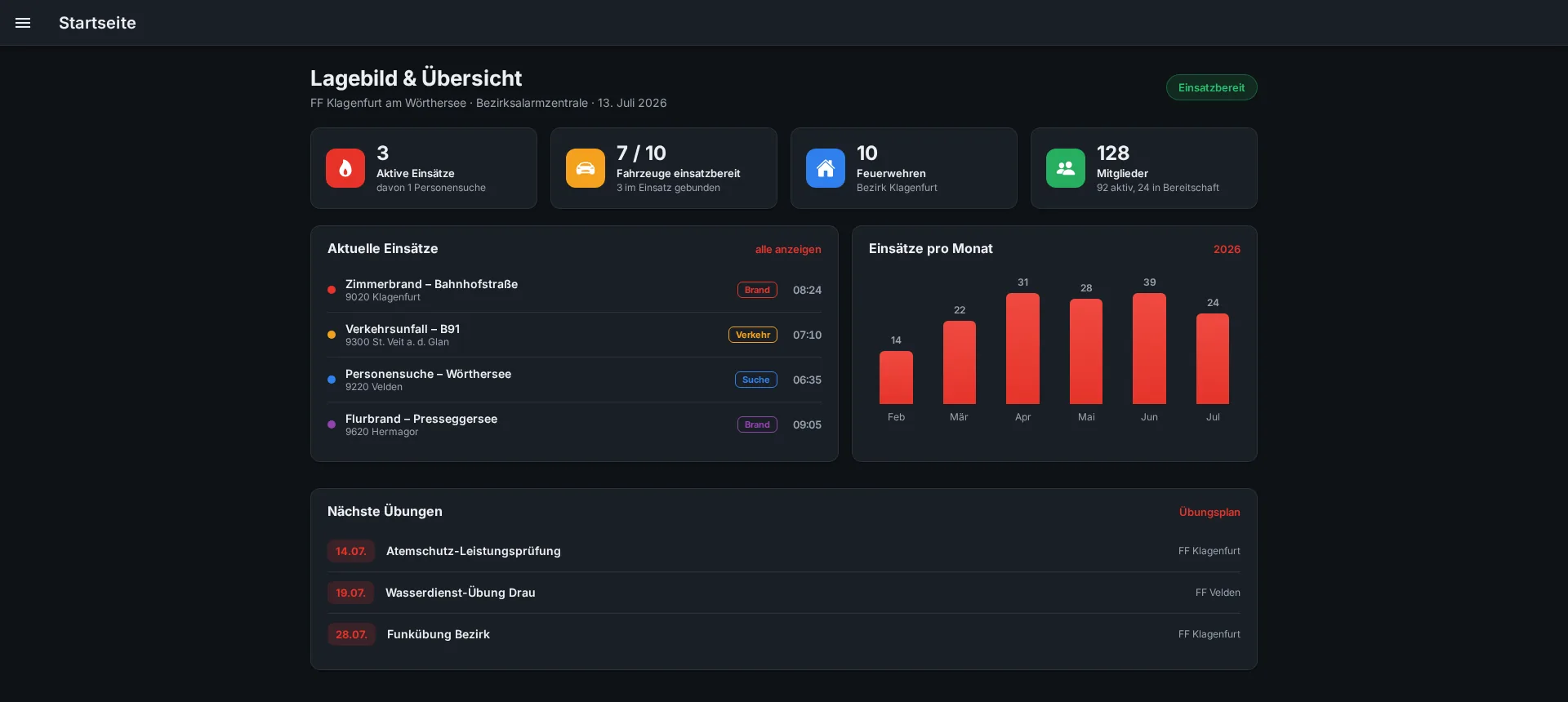Click the Brand tag on Flurbrand row
Viewport: 1568px width, 702px height.
click(757, 424)
